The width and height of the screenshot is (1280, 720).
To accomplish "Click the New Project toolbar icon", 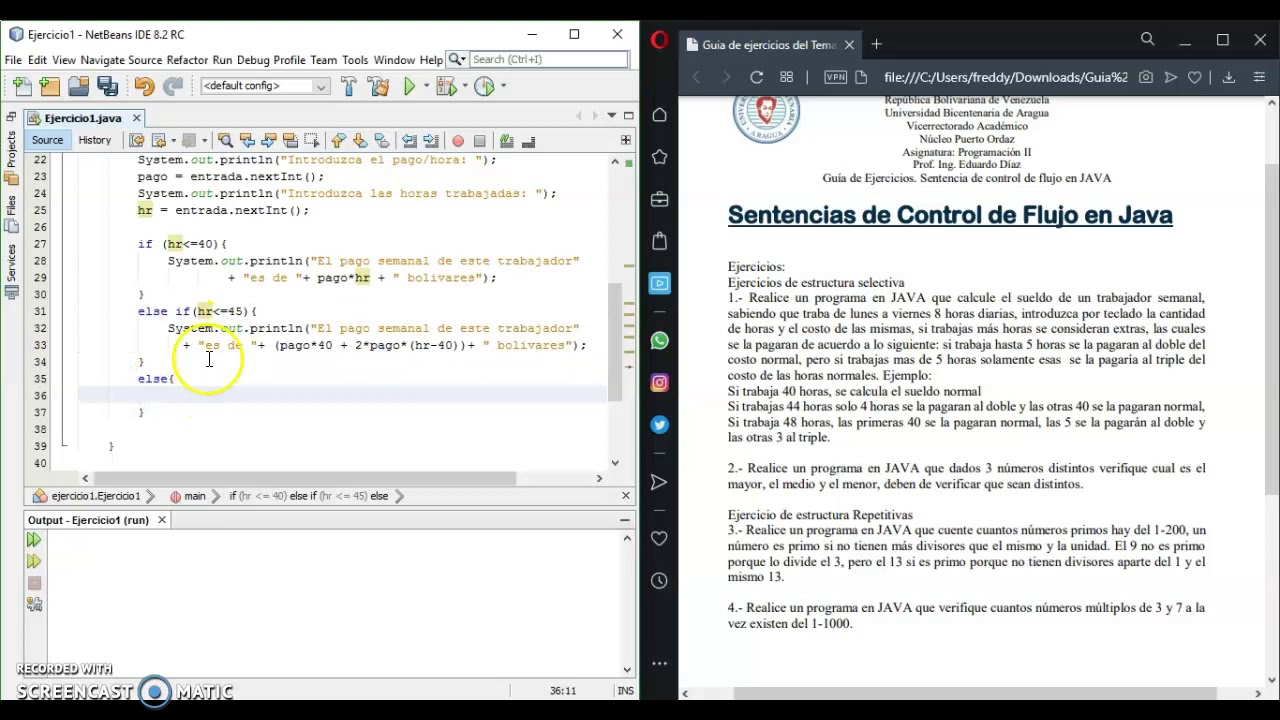I will pos(49,86).
